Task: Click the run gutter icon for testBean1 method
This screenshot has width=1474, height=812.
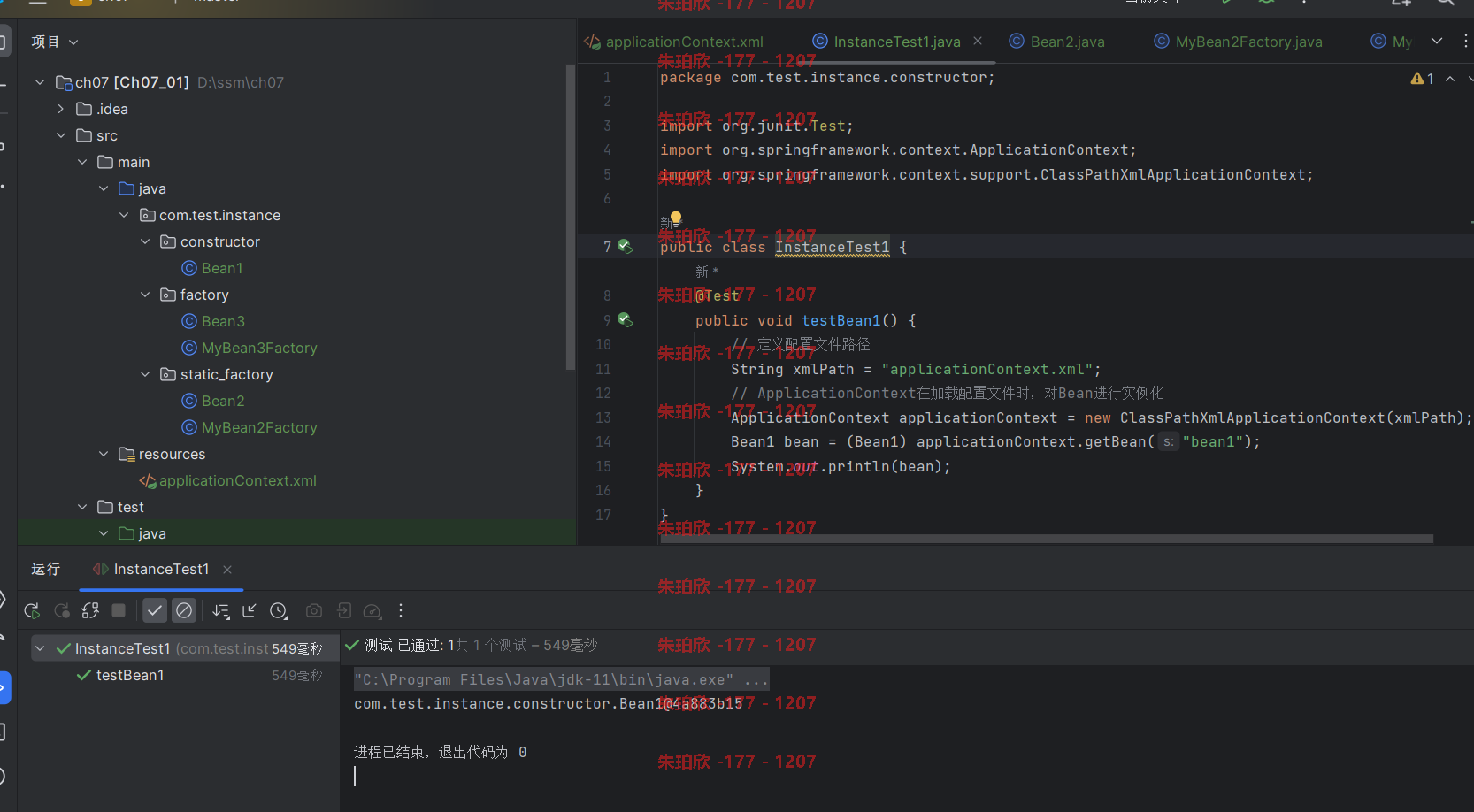Action: 625,319
